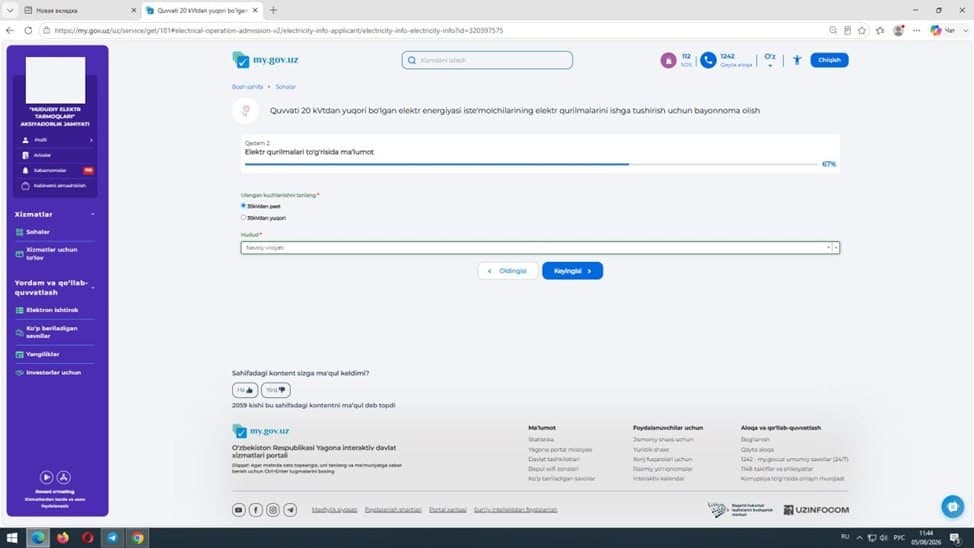The width and height of the screenshot is (974, 548).
Task: Open Sohalar breadcrumb link
Action: click(286, 87)
